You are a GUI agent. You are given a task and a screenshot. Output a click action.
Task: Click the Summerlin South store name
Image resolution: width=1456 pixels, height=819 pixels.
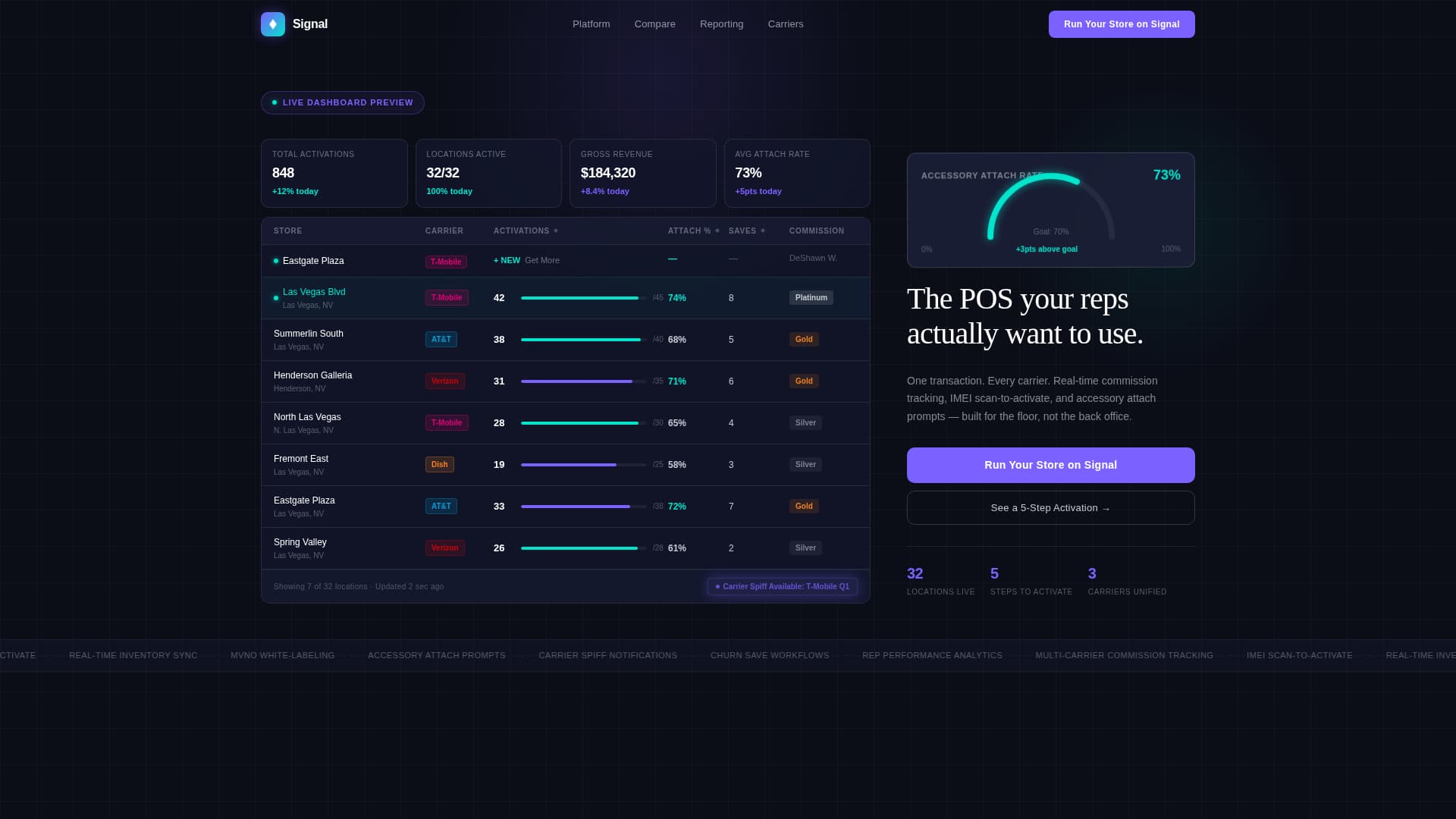coord(308,334)
